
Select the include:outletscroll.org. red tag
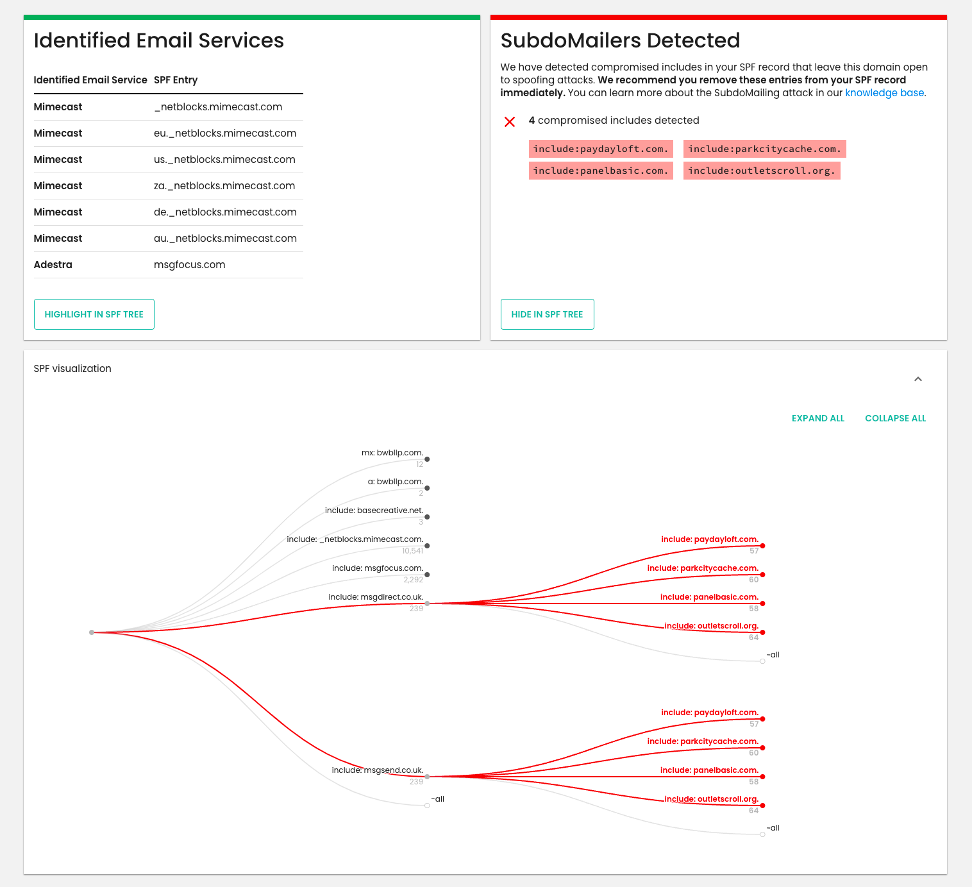click(x=761, y=171)
